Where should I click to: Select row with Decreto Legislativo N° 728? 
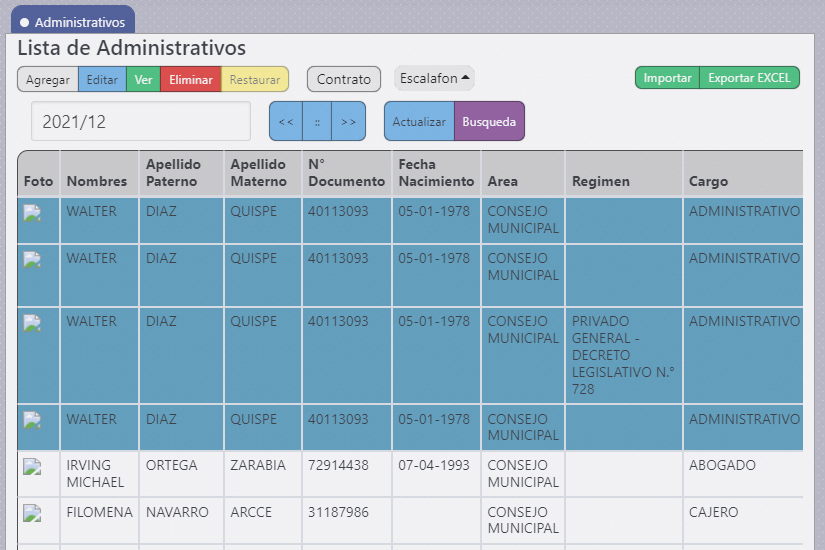[x=623, y=355]
